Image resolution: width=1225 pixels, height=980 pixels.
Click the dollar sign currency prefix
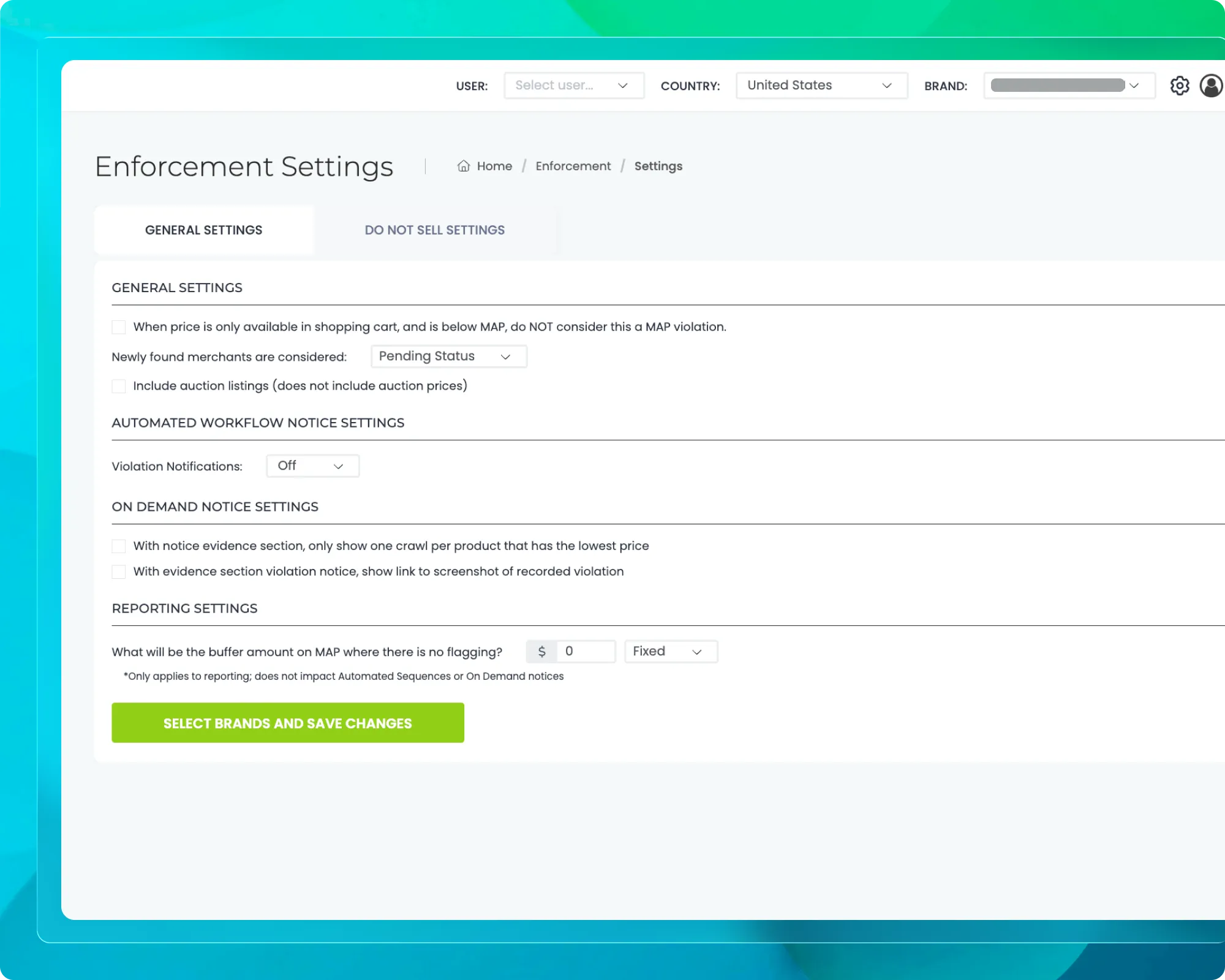pos(541,651)
